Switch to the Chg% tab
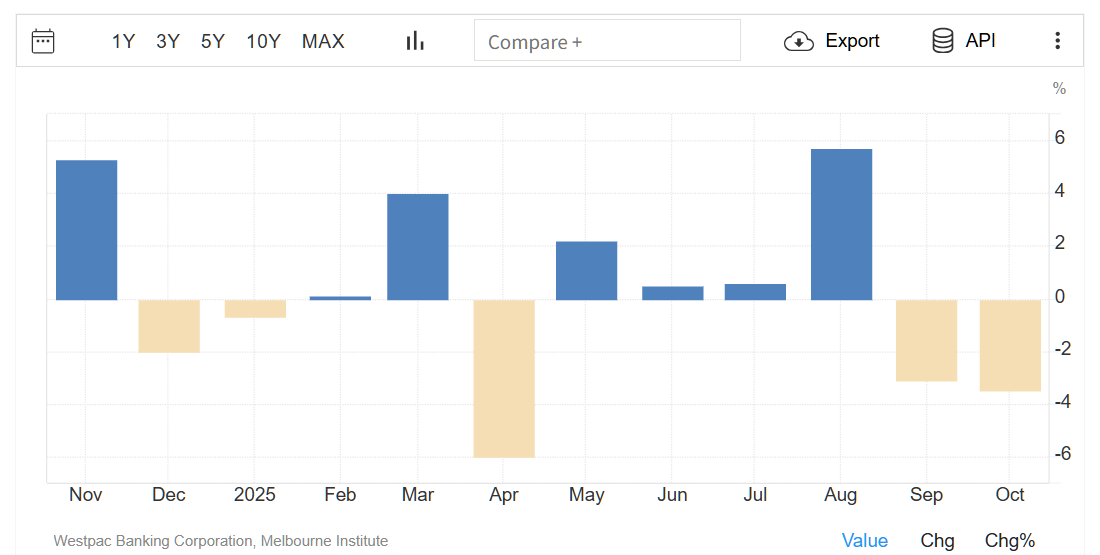Screen dimensions: 1100x555 1010,540
